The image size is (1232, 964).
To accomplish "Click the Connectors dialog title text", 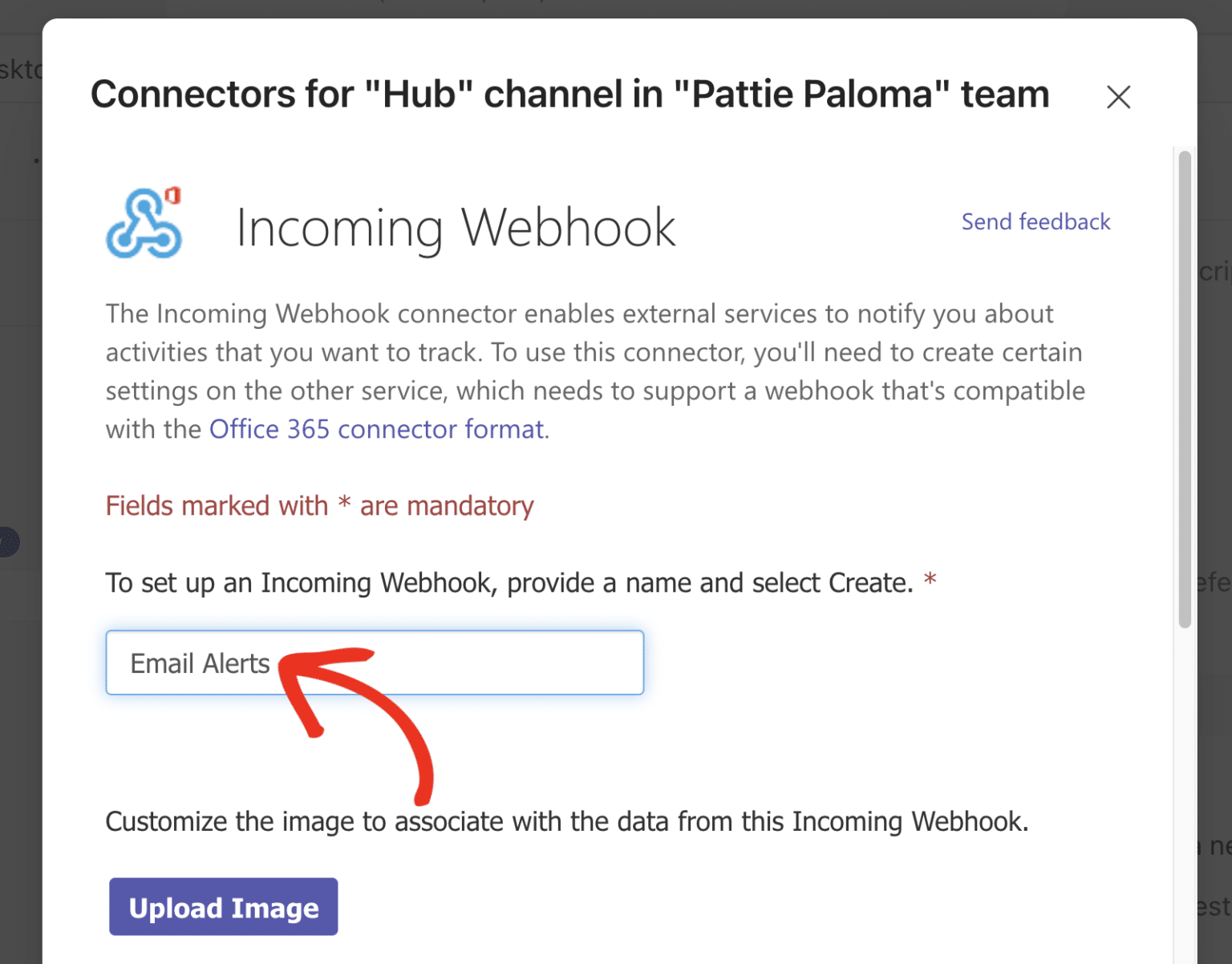I will tap(569, 94).
